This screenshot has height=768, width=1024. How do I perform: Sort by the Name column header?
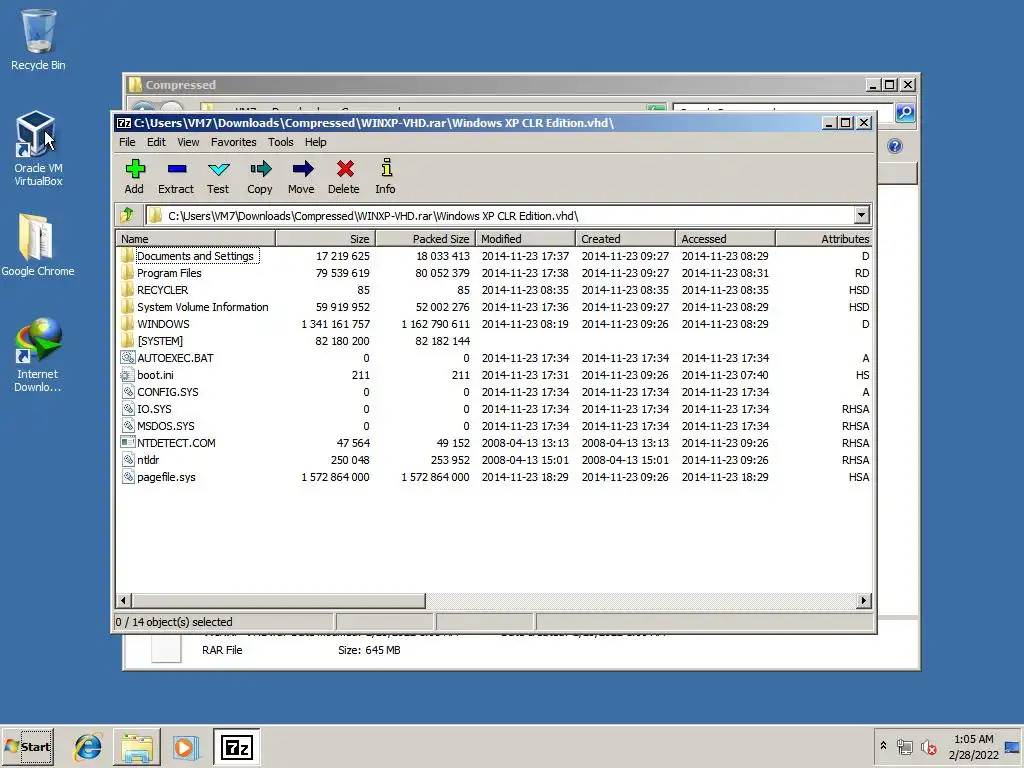pyautogui.click(x=196, y=238)
